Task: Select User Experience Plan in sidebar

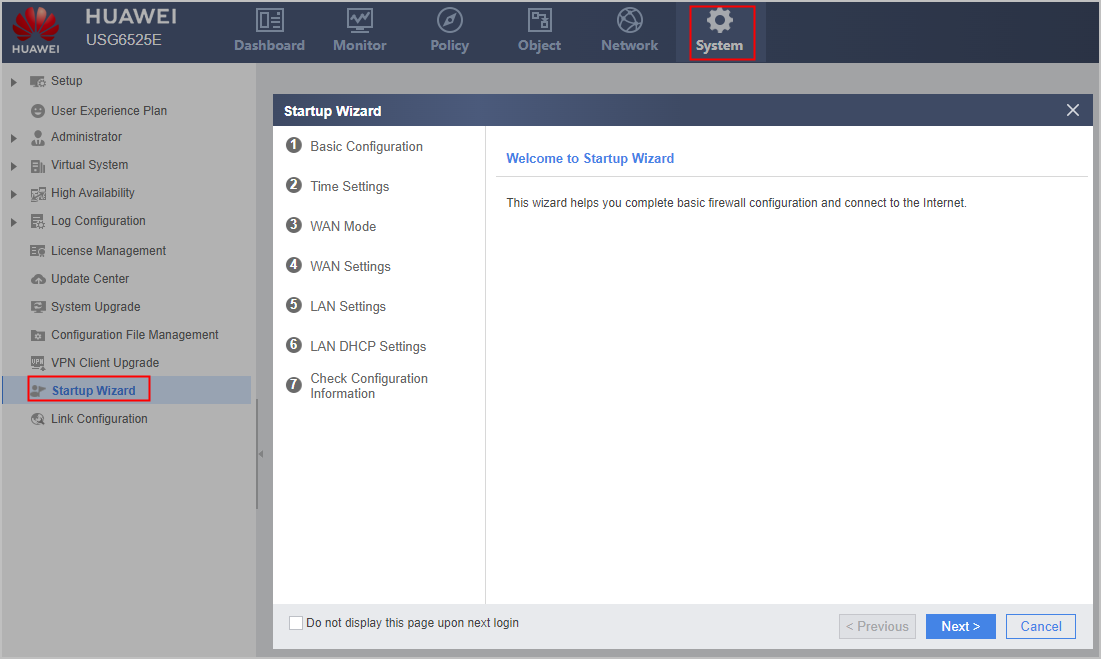Action: pos(109,111)
